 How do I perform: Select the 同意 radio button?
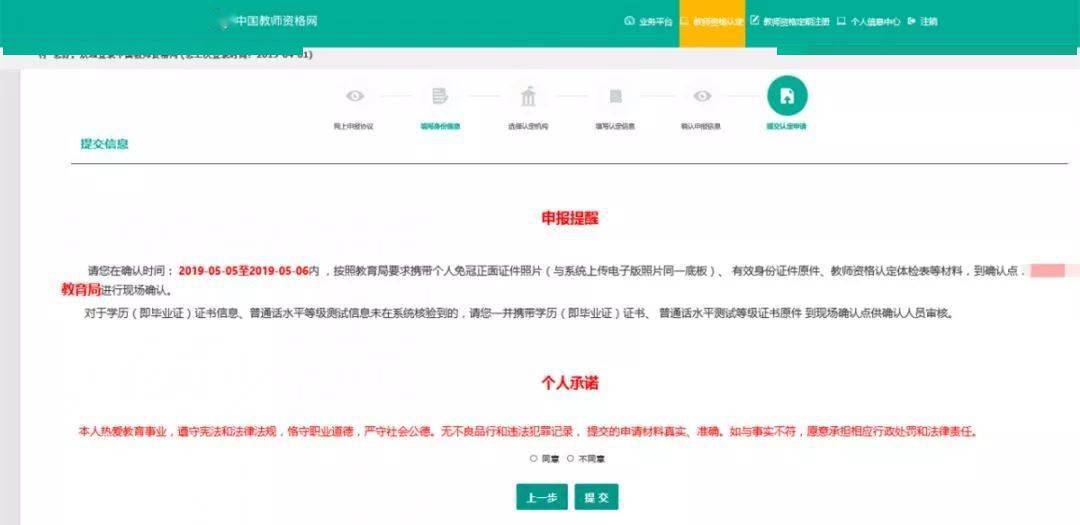[533, 458]
